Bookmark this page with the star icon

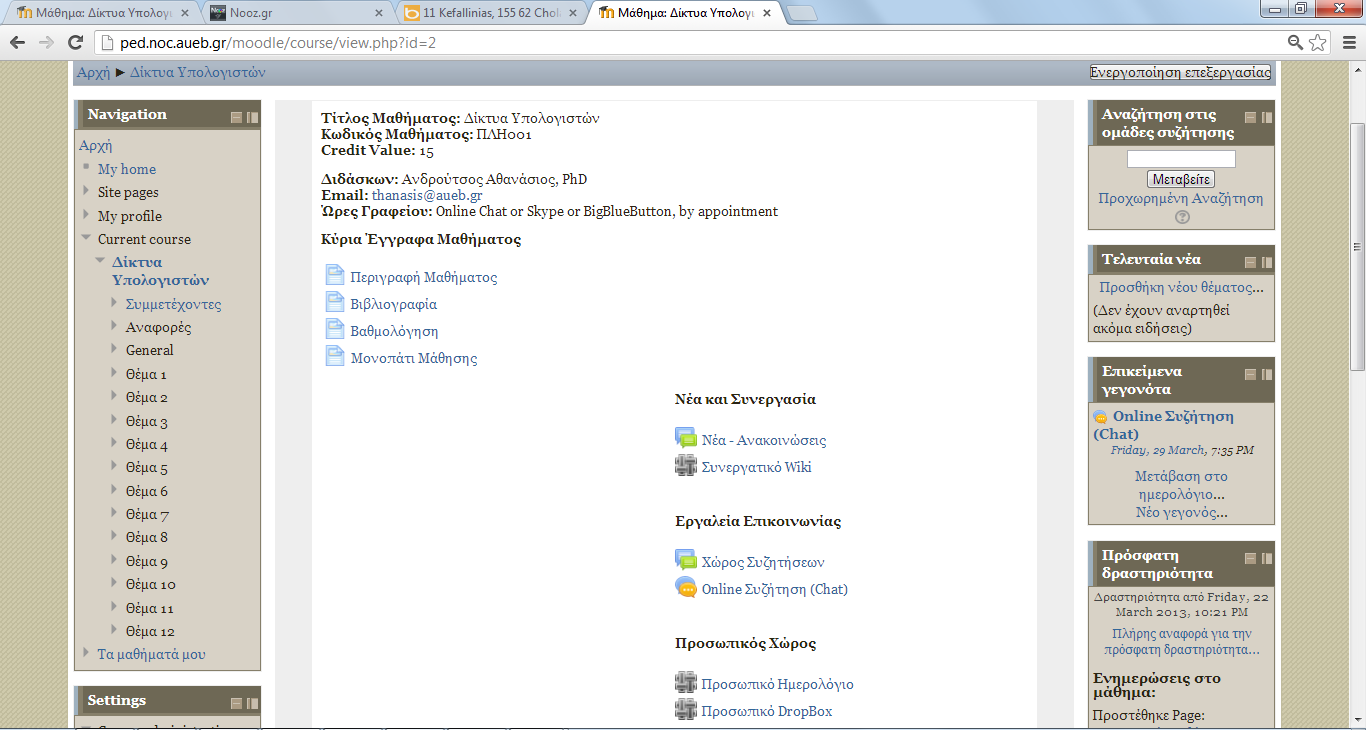click(x=1318, y=42)
